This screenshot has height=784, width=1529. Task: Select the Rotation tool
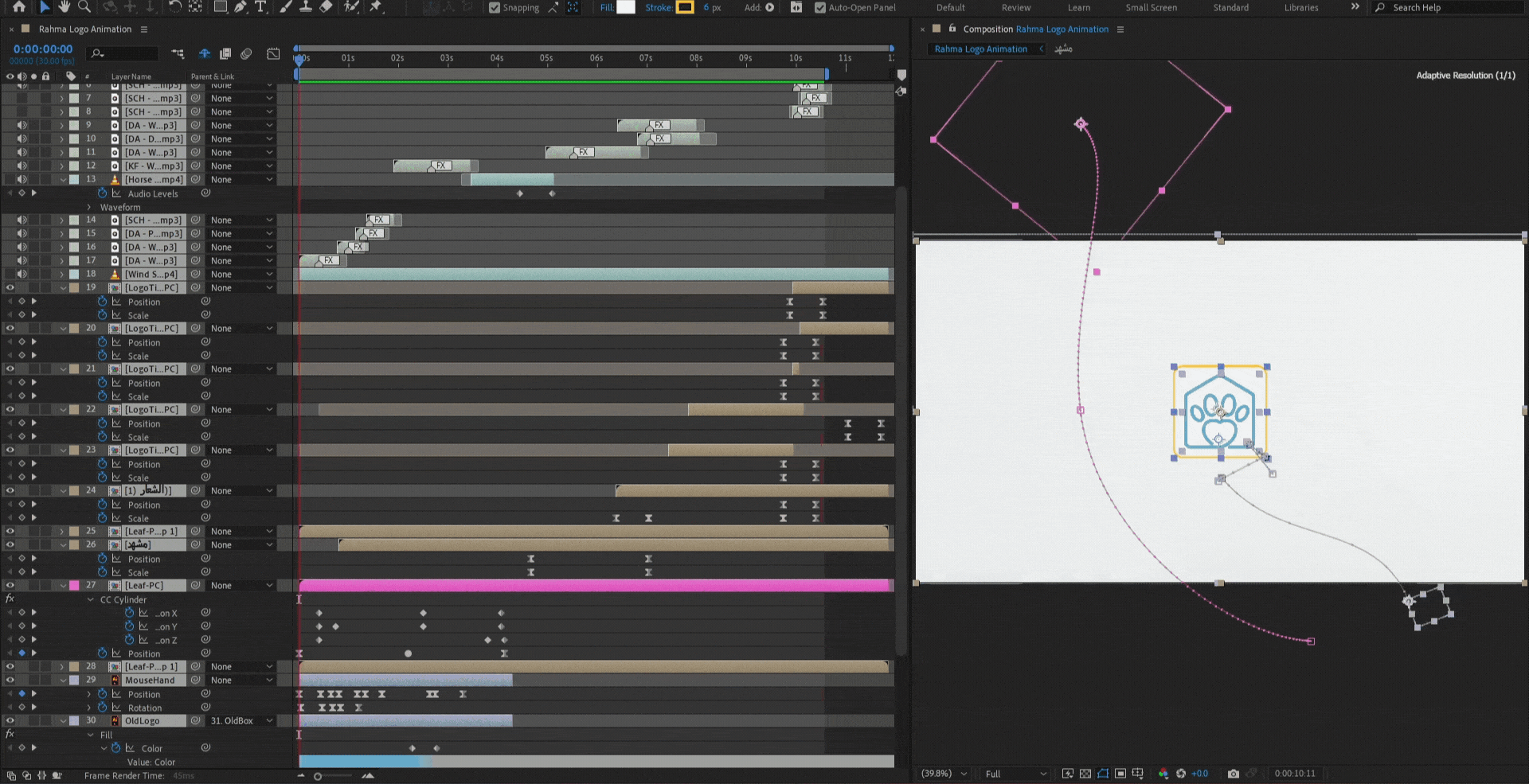pyautogui.click(x=174, y=6)
